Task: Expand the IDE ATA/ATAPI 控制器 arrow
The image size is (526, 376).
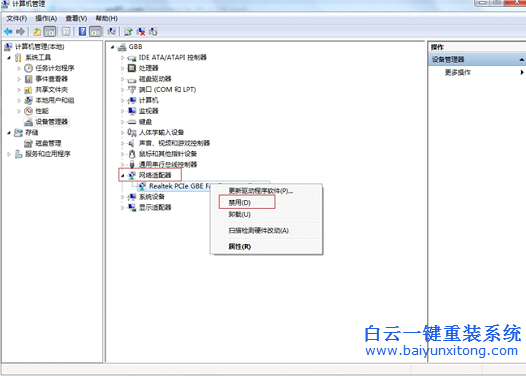Action: click(x=122, y=58)
